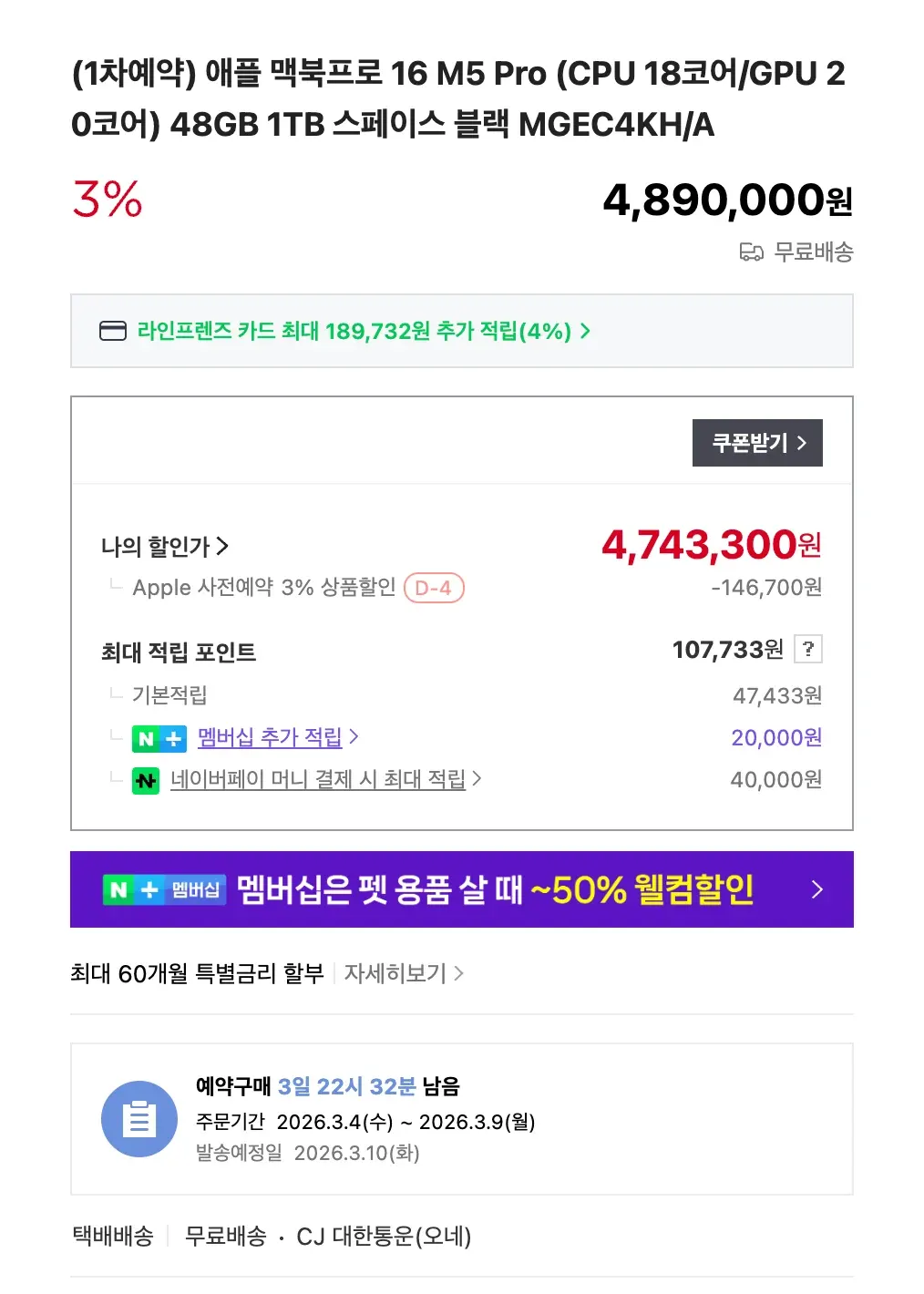
Task: Click the credit card icon
Action: 113,331
